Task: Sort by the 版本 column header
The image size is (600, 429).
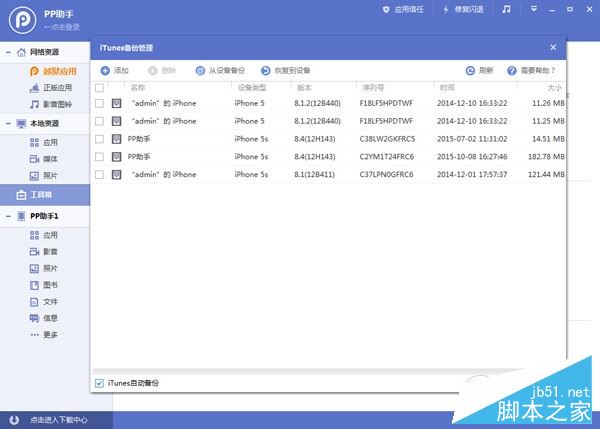Action: click(304, 88)
